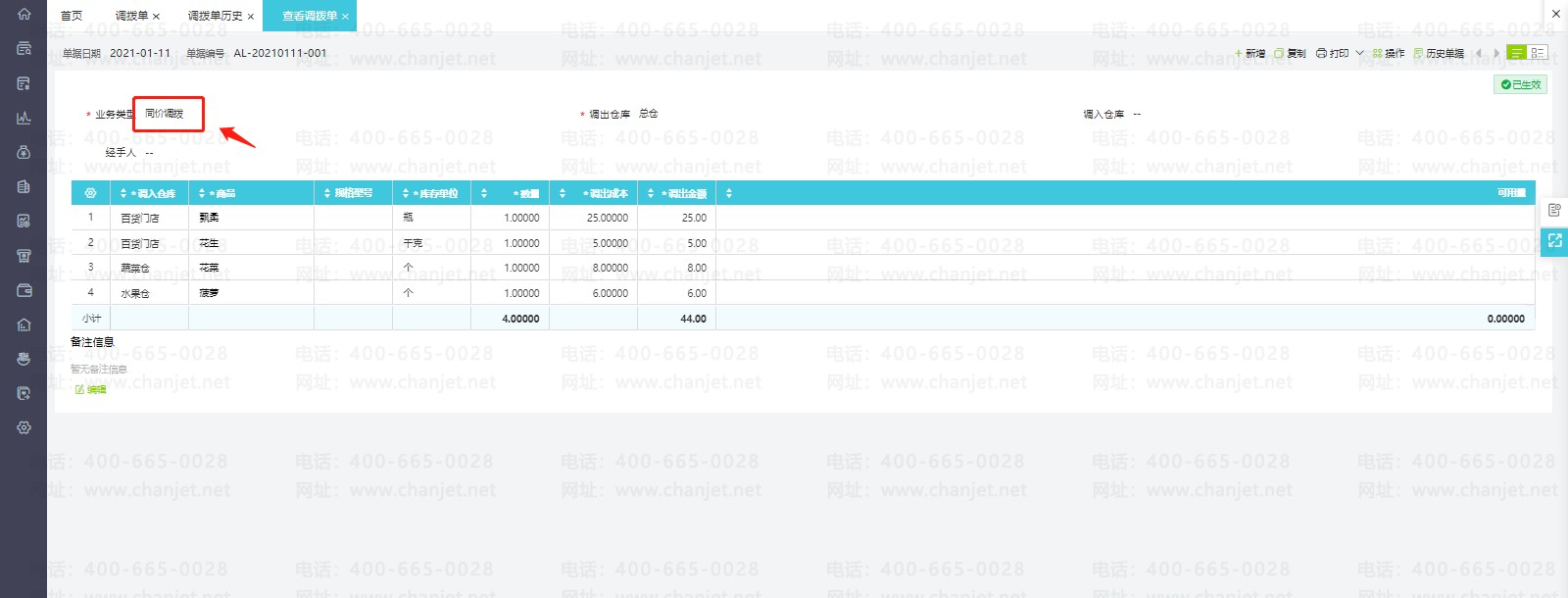Viewport: 1568px width, 598px height.
Task: Select the 查看调拨单 tab
Action: tap(310, 16)
